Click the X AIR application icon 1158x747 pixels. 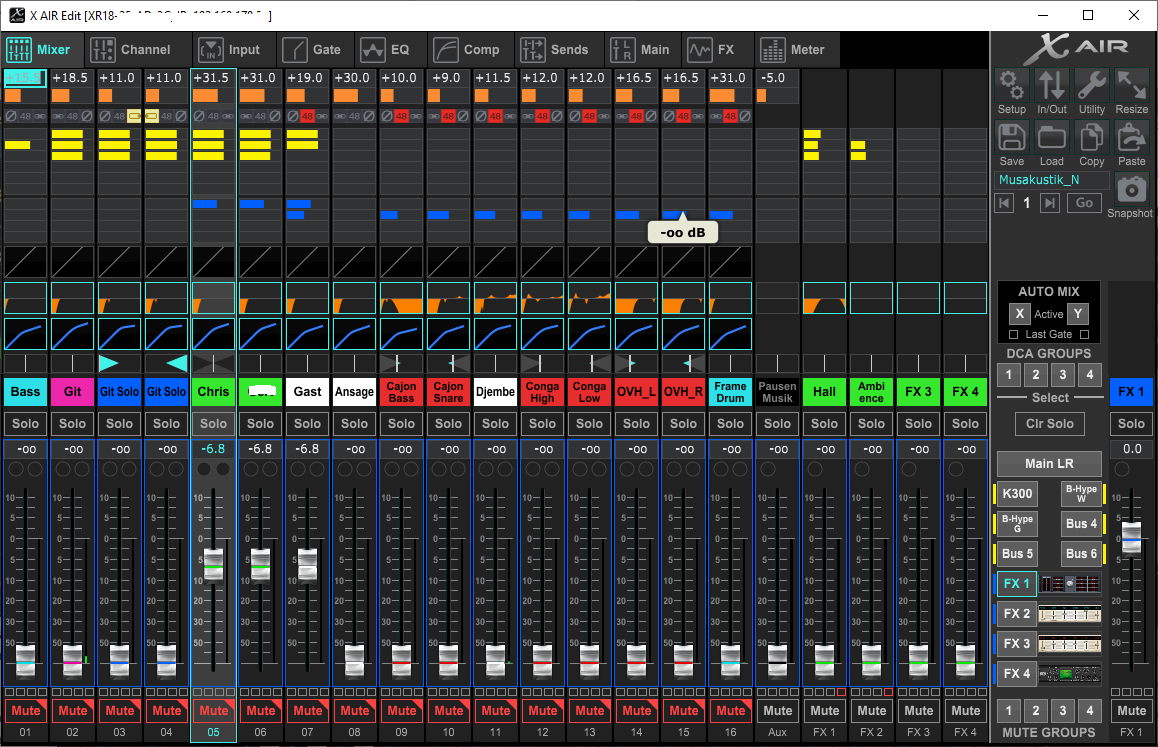click(x=16, y=15)
